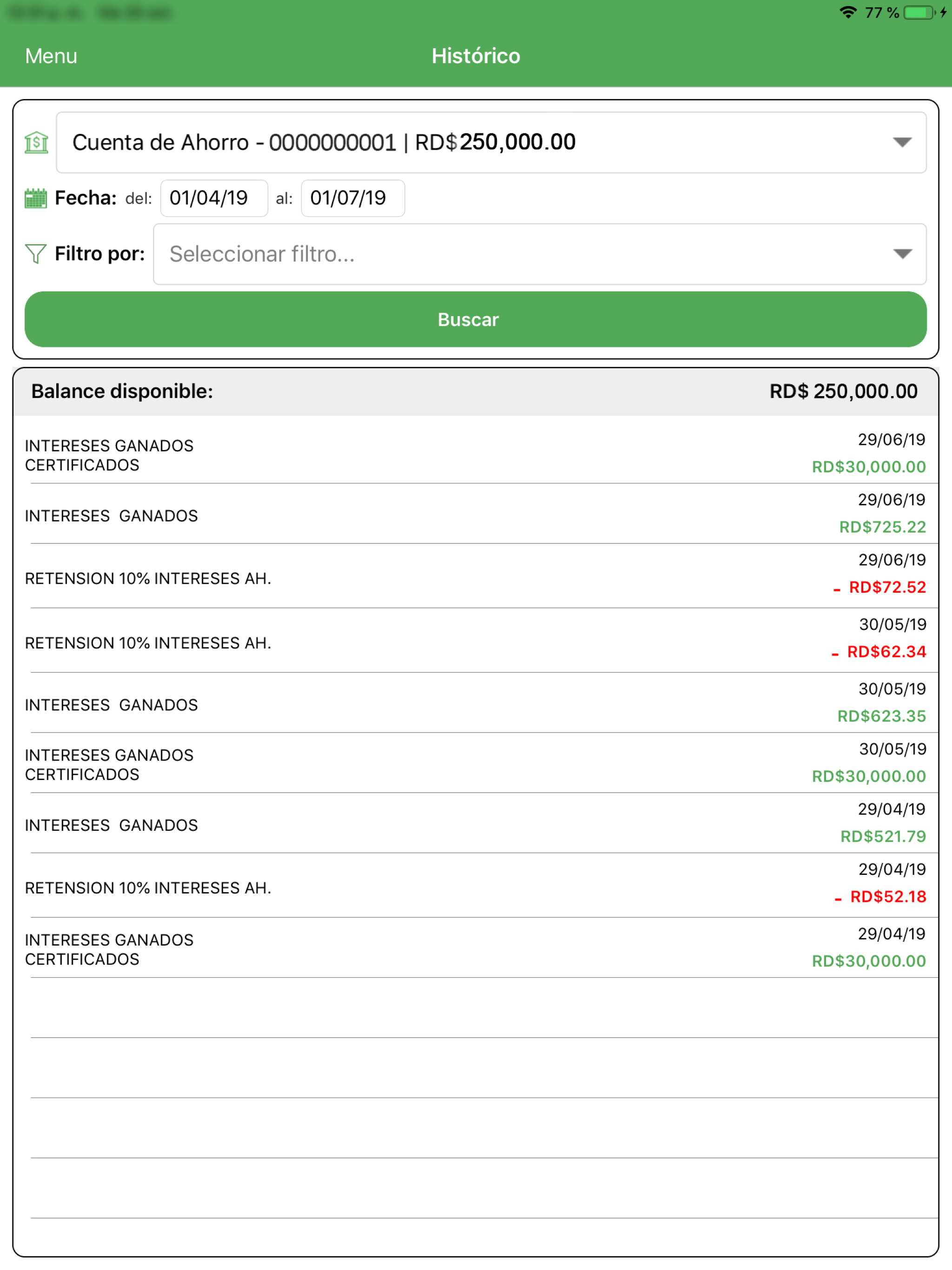Tap the RD$ 250,000.00 balance amount
Viewport: 952px width, 1270px height.
pyautogui.click(x=843, y=391)
